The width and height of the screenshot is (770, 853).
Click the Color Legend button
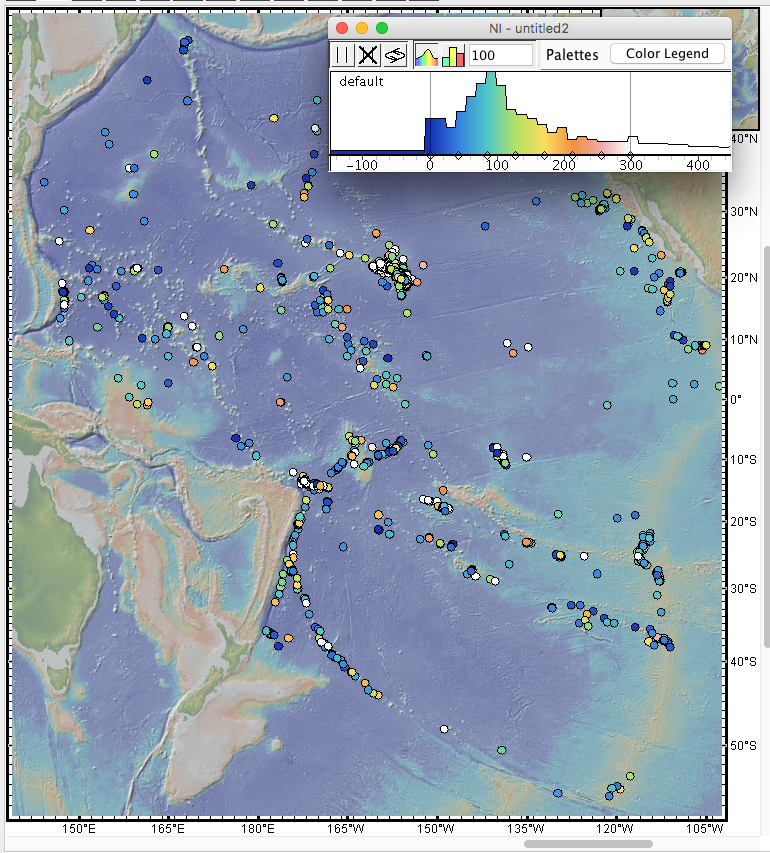(667, 53)
